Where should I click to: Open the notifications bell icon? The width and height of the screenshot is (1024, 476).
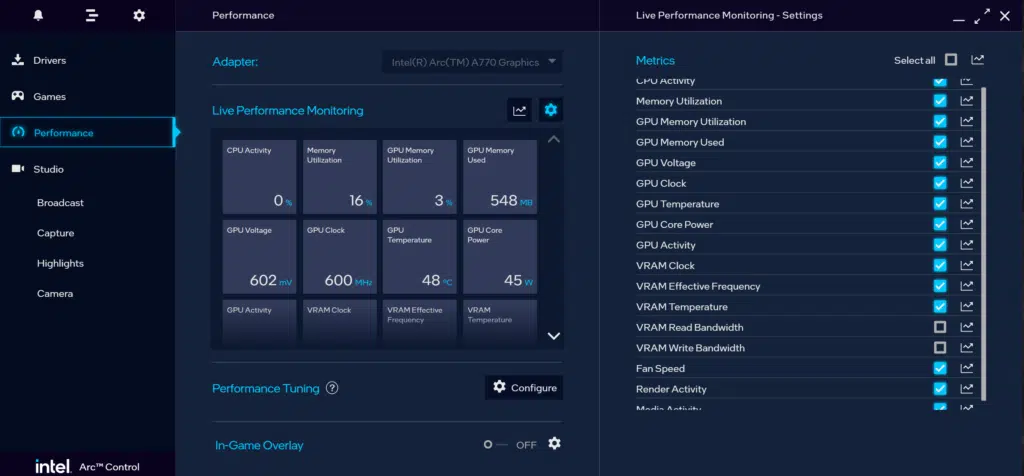(38, 15)
